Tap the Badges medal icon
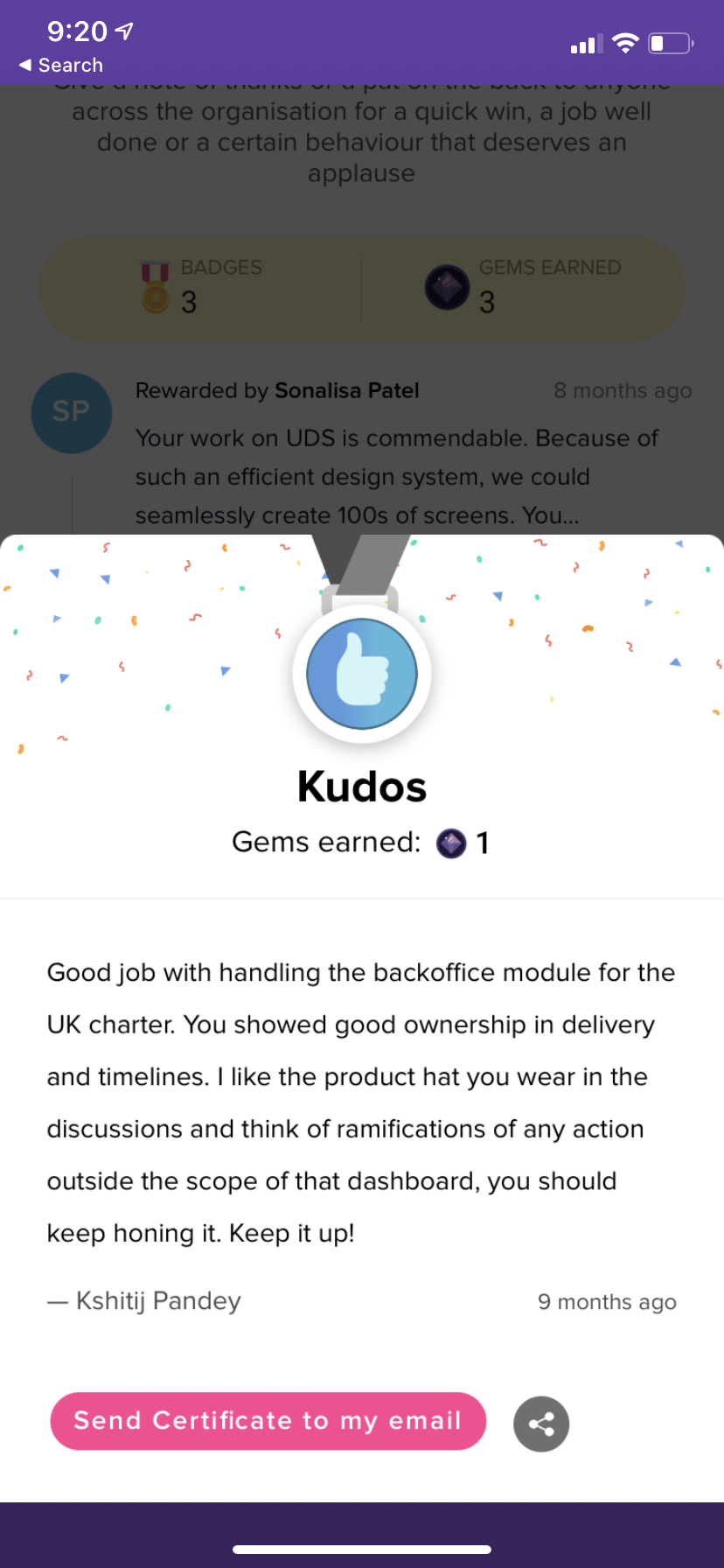This screenshot has height=1568, width=724. tap(156, 287)
